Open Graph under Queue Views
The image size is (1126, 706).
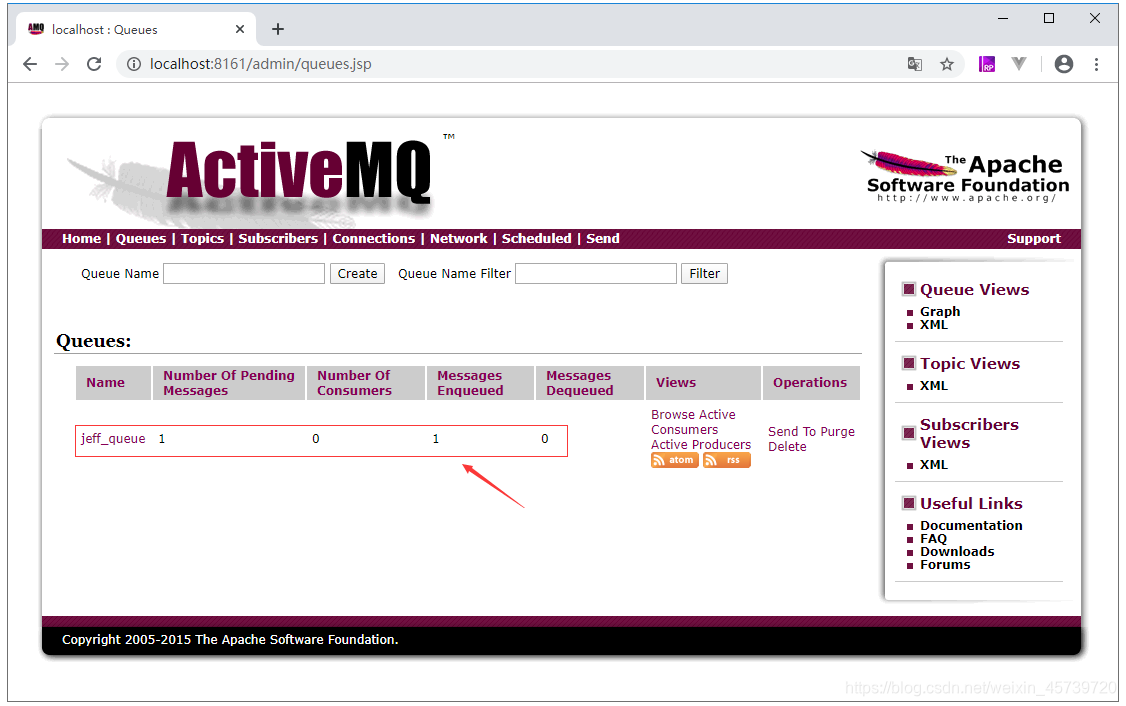940,312
